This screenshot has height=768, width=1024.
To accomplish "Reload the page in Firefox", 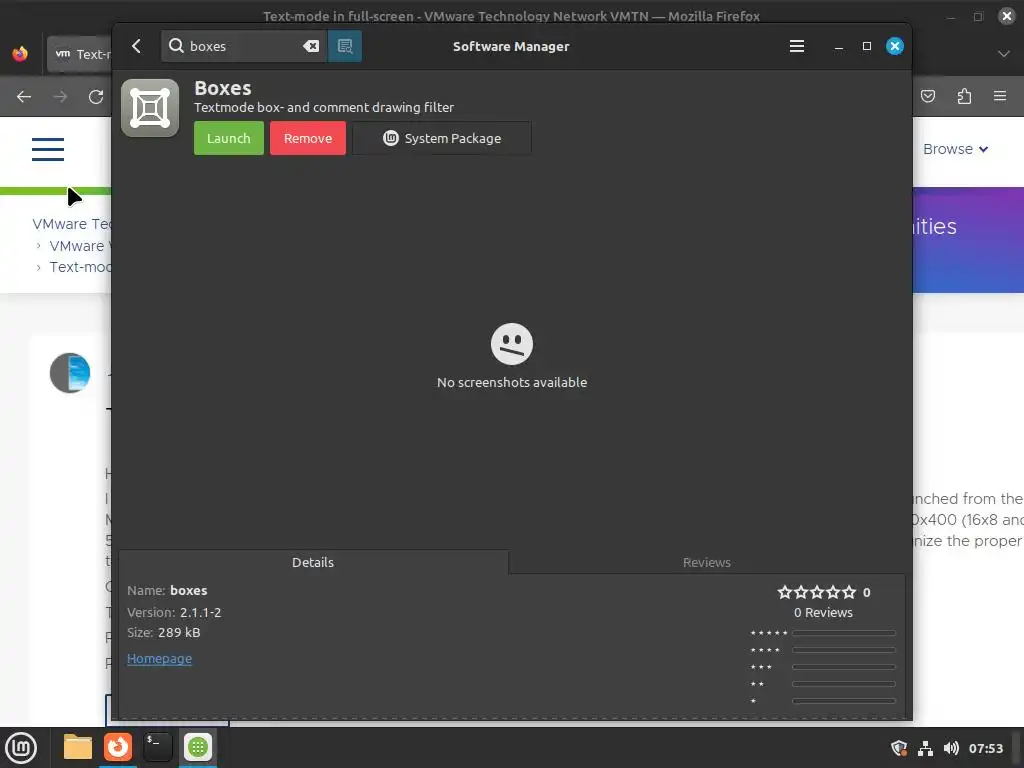I will point(96,97).
